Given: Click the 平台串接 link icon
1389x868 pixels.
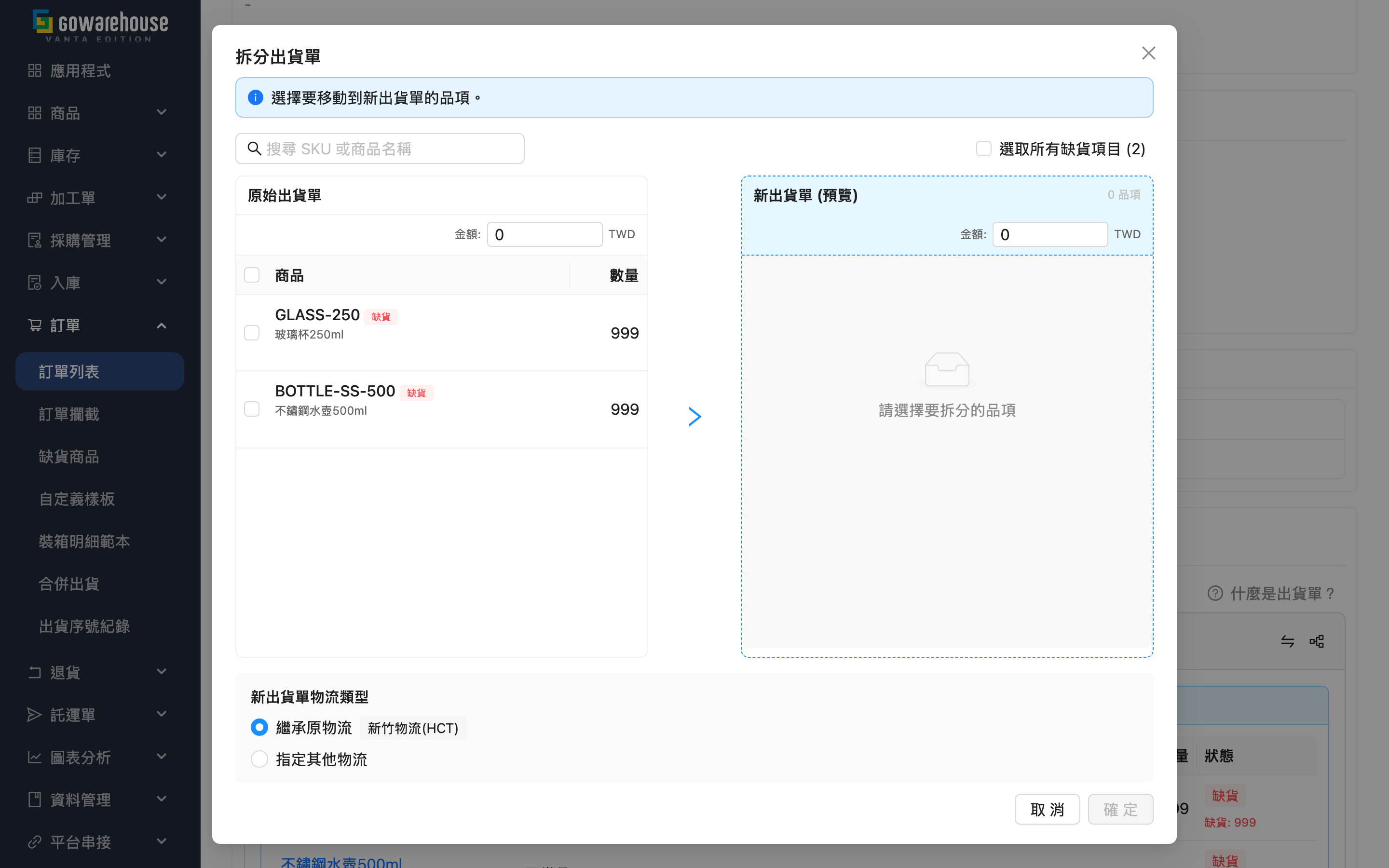Looking at the screenshot, I should coord(34,842).
